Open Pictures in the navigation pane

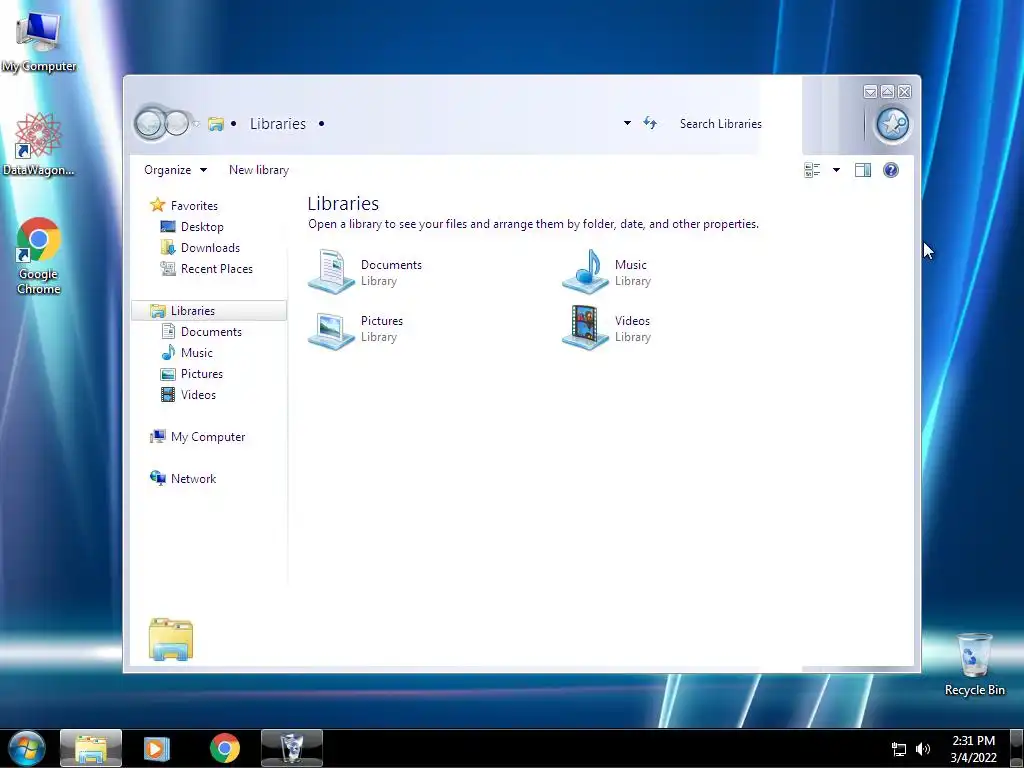click(202, 374)
